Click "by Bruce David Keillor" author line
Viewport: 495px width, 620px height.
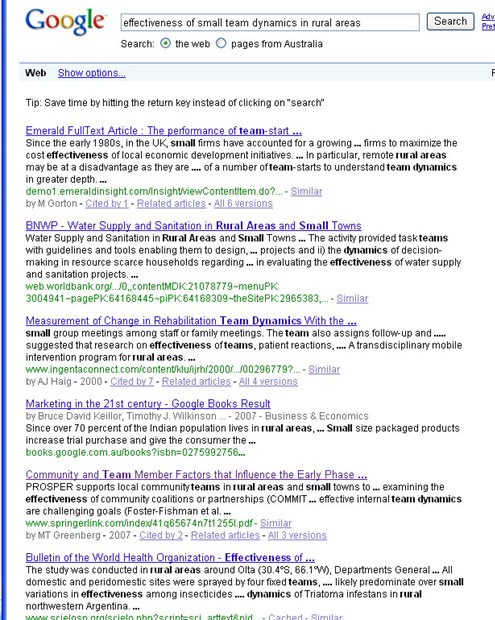pos(197,416)
